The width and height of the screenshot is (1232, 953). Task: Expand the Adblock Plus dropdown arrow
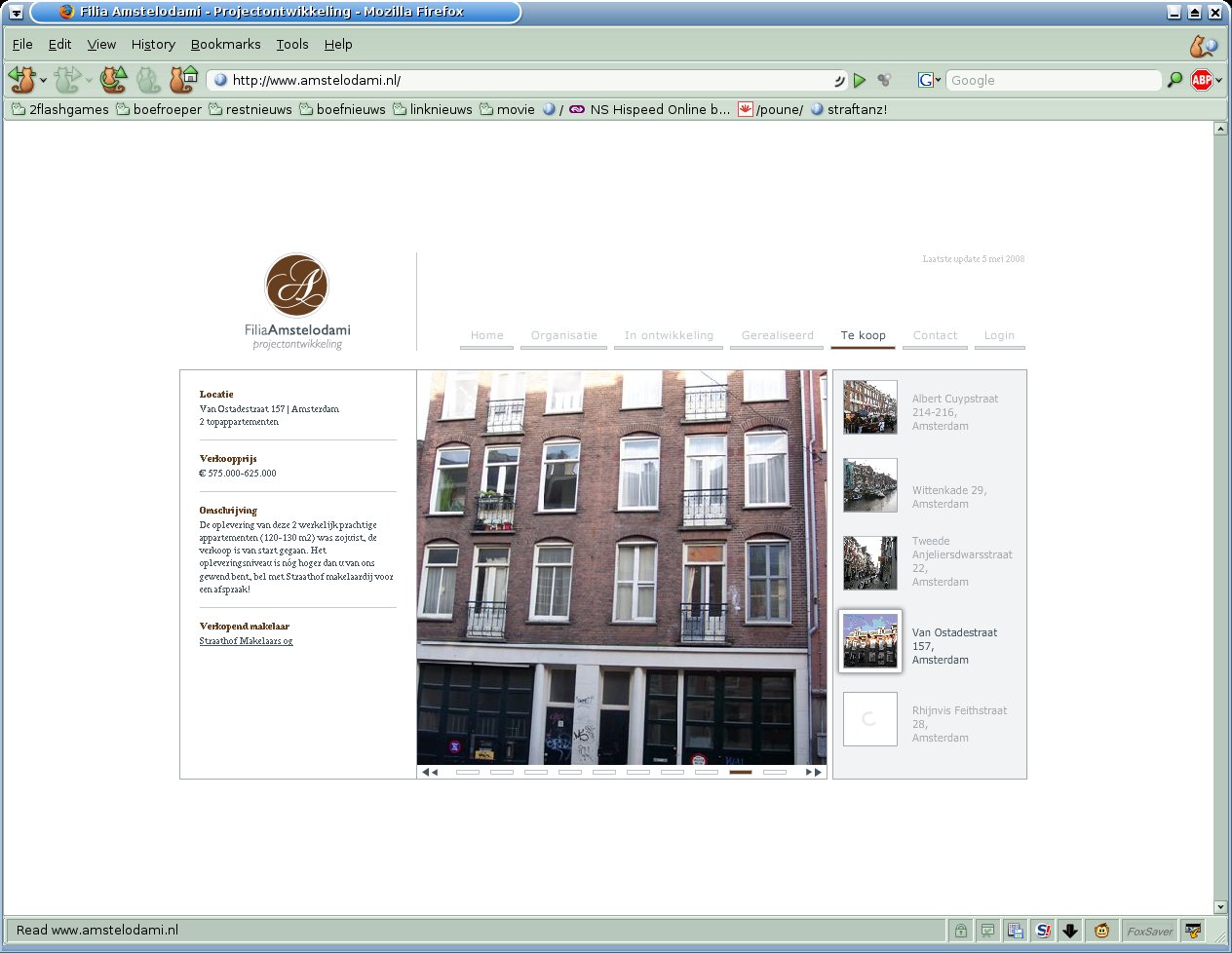click(1218, 81)
